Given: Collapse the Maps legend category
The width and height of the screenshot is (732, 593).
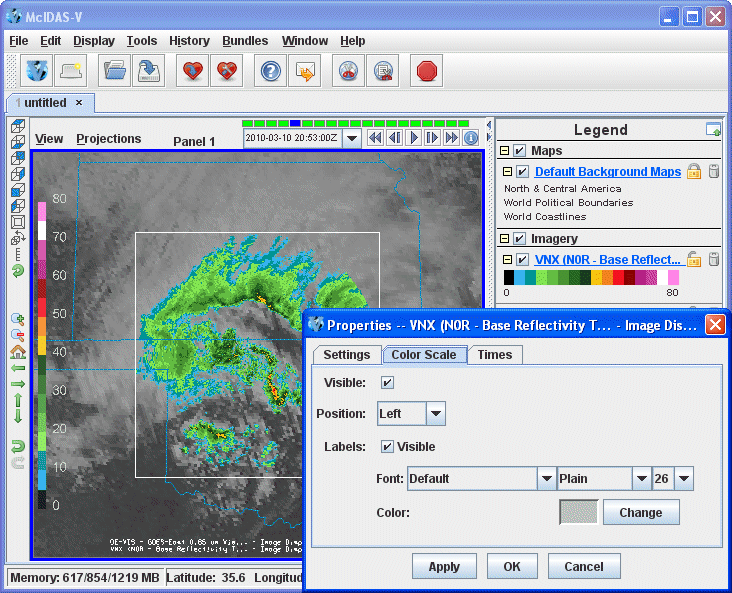Looking at the screenshot, I should click(x=505, y=150).
